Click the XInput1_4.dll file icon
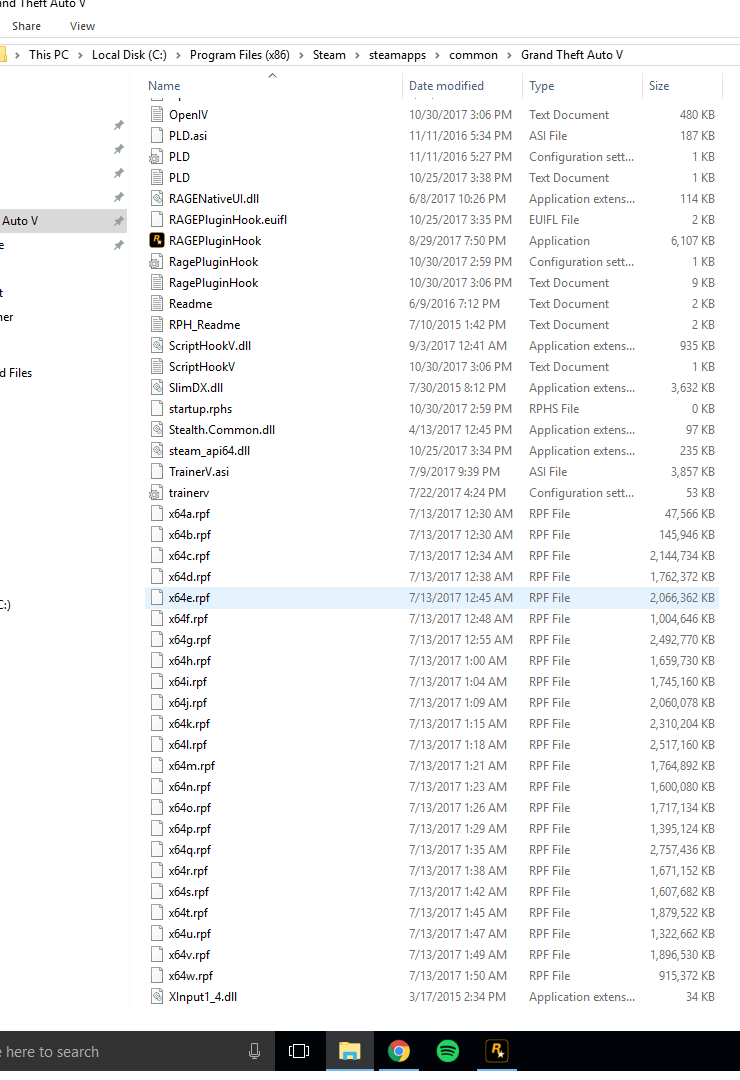Image resolution: width=740 pixels, height=1080 pixels. click(157, 997)
